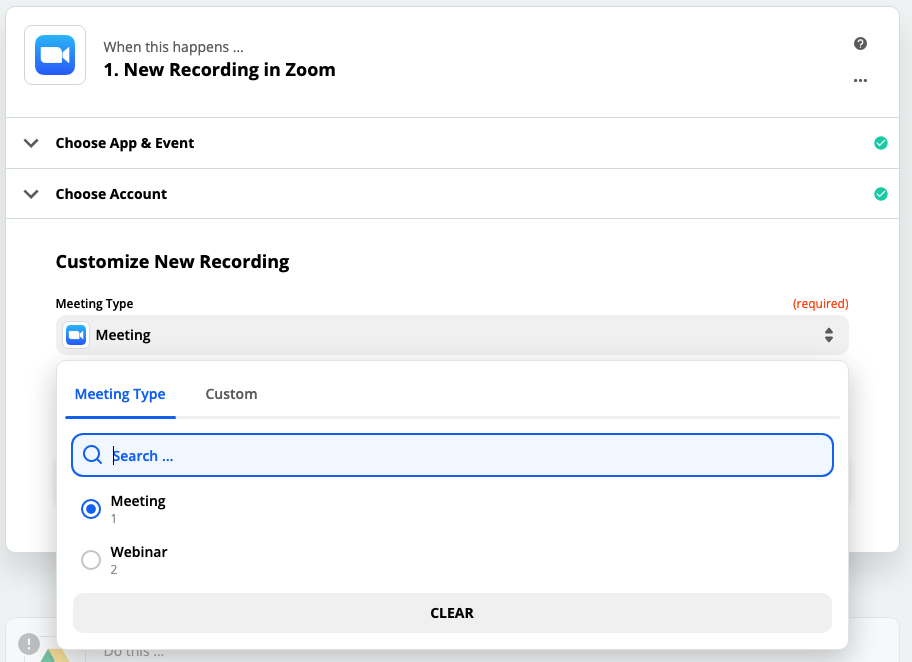Click the small Zoom icon in Meeting Type field

pyautogui.click(x=76, y=335)
